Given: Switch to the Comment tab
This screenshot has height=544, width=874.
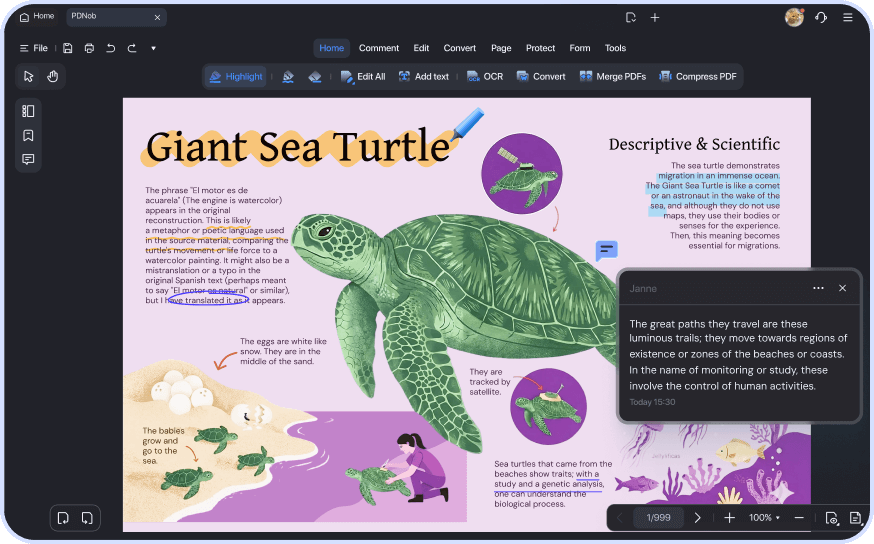Looking at the screenshot, I should tap(379, 48).
